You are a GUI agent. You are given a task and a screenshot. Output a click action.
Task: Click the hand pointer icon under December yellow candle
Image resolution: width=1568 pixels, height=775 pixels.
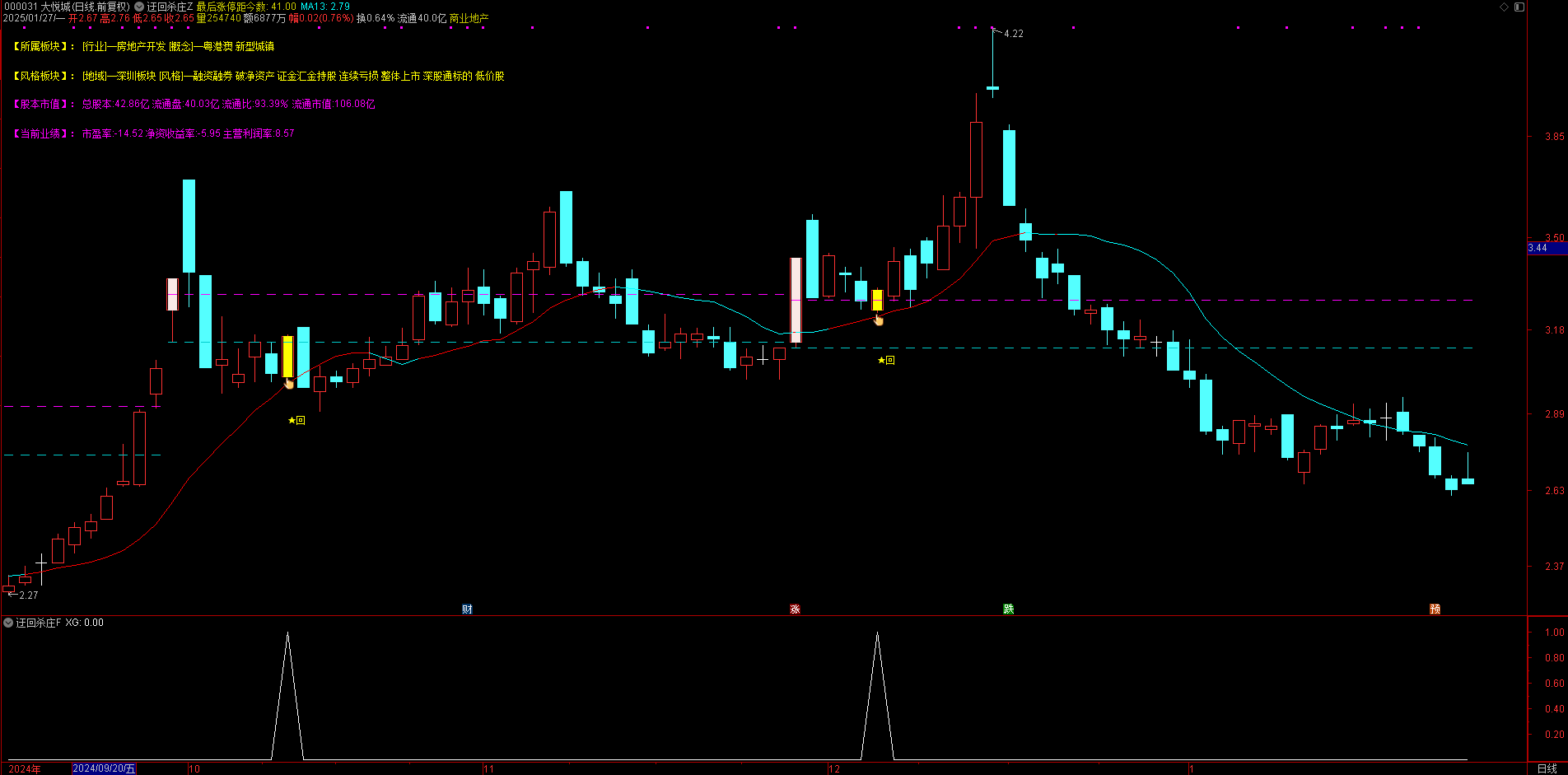879,320
